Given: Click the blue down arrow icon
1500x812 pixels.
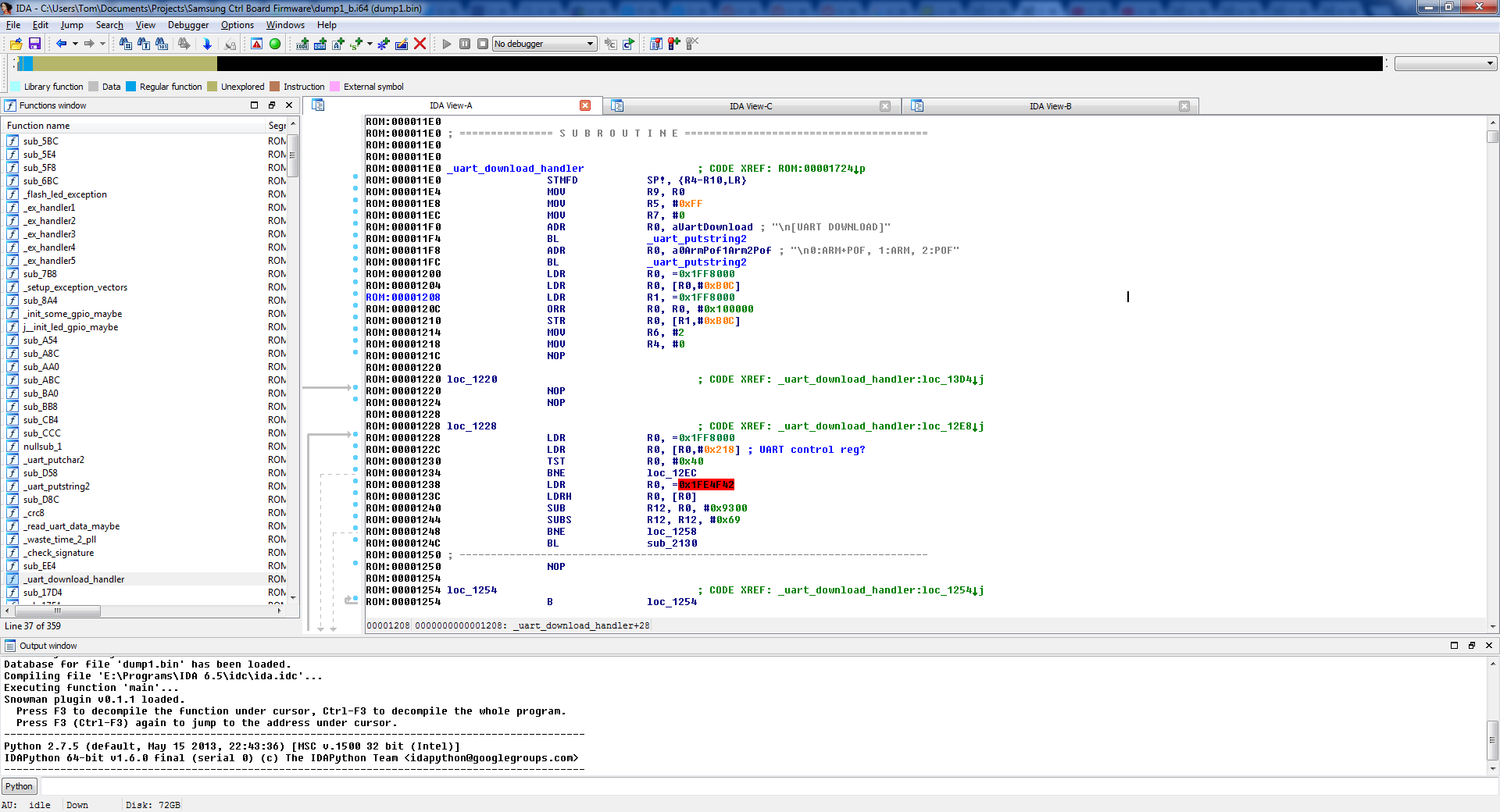Looking at the screenshot, I should click(x=207, y=44).
